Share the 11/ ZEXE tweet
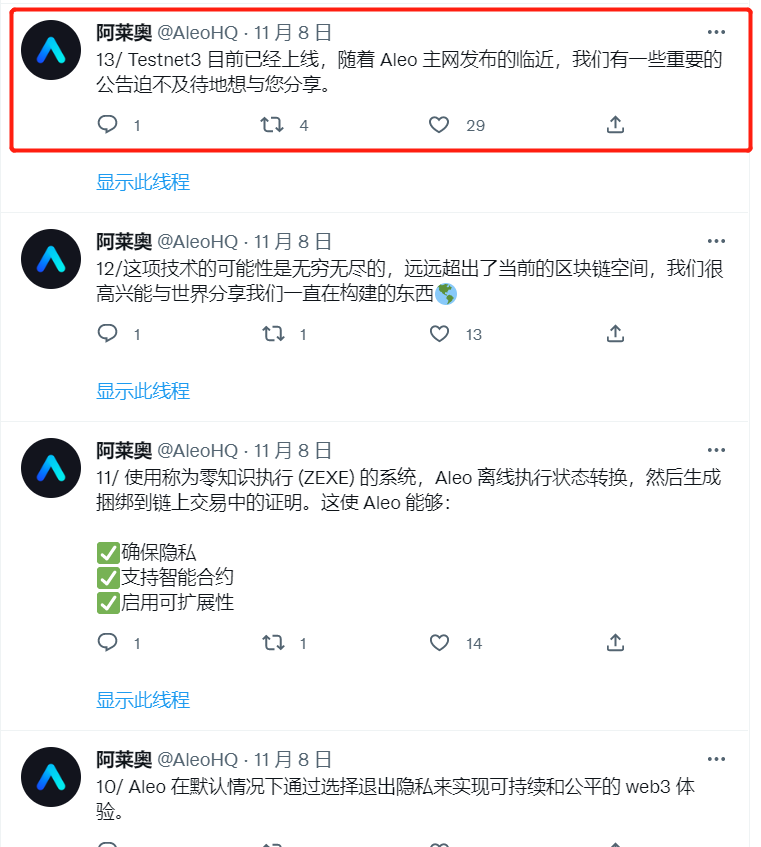The height and width of the screenshot is (847, 761). (615, 642)
